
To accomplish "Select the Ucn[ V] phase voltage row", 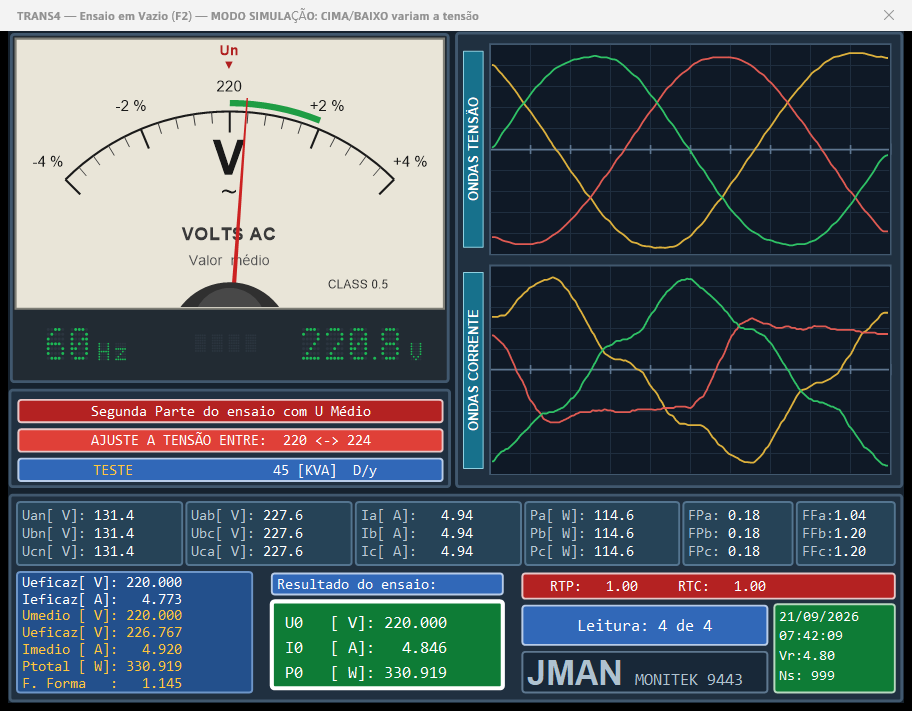I will pyautogui.click(x=78, y=552).
